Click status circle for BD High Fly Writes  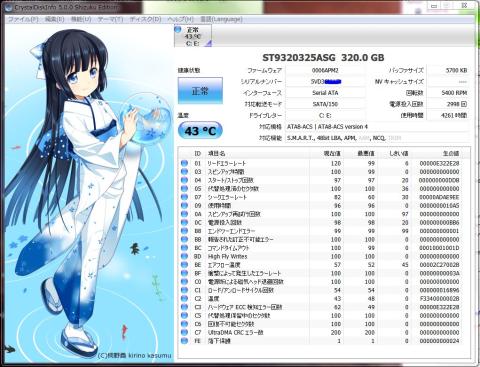point(184,256)
